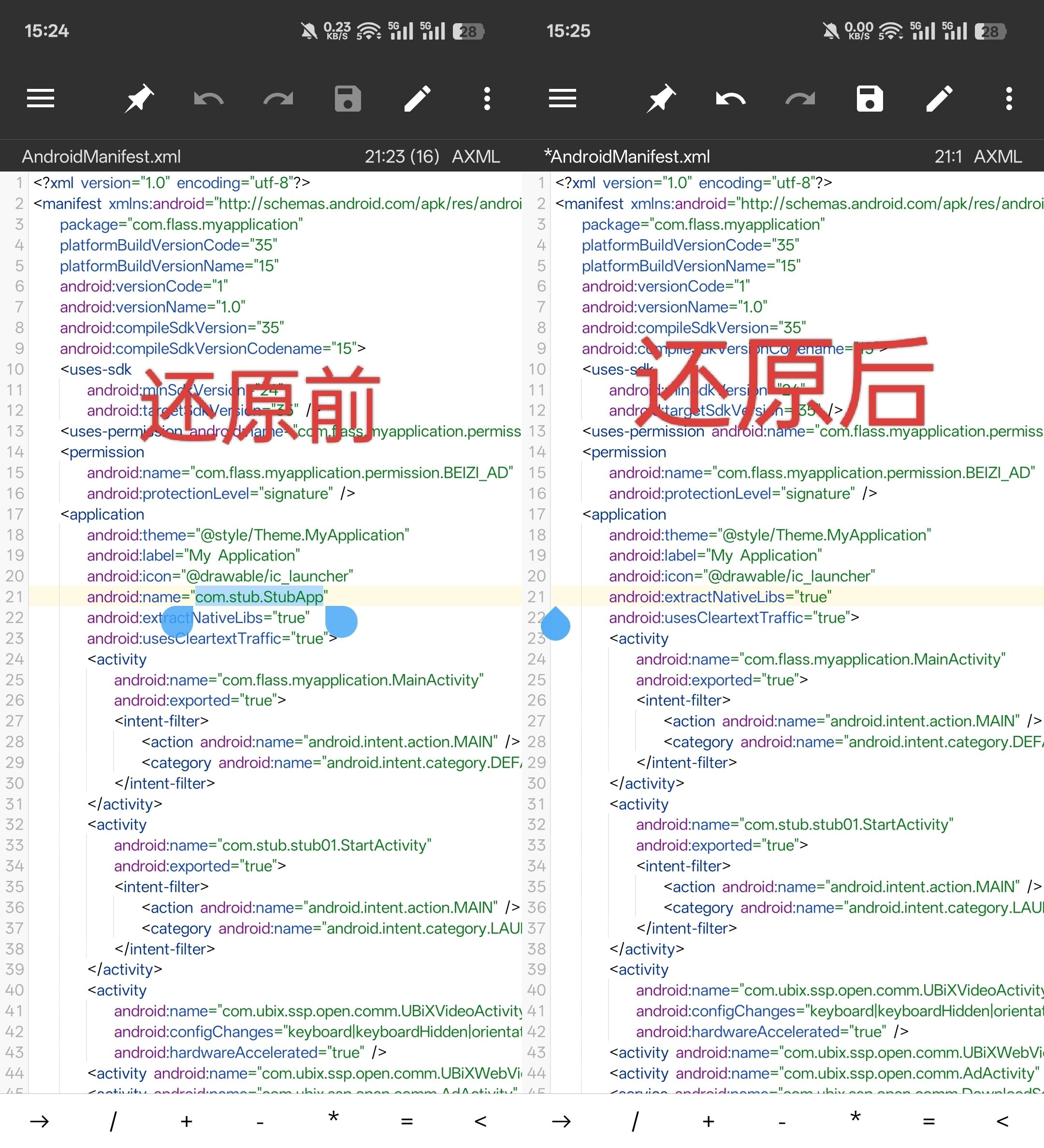Tap UBiXVideoActivity line in left editor

click(318, 1011)
